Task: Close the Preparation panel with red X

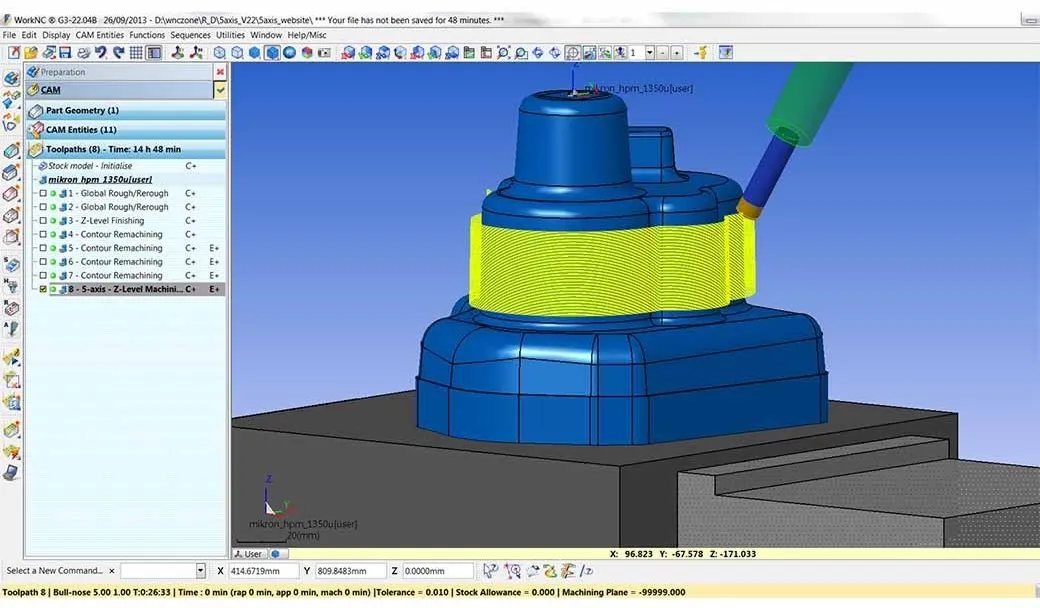Action: coord(220,72)
